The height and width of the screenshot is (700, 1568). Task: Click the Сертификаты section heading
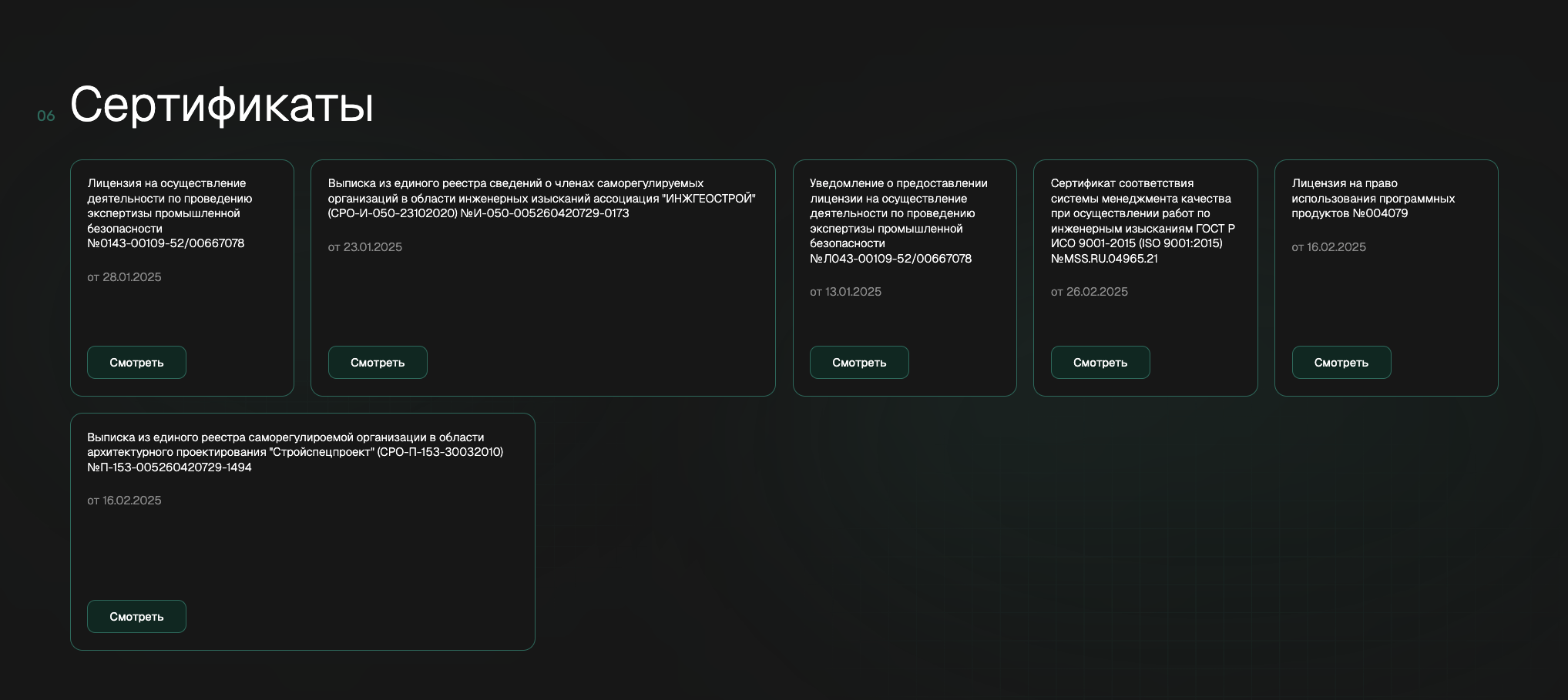(x=222, y=105)
